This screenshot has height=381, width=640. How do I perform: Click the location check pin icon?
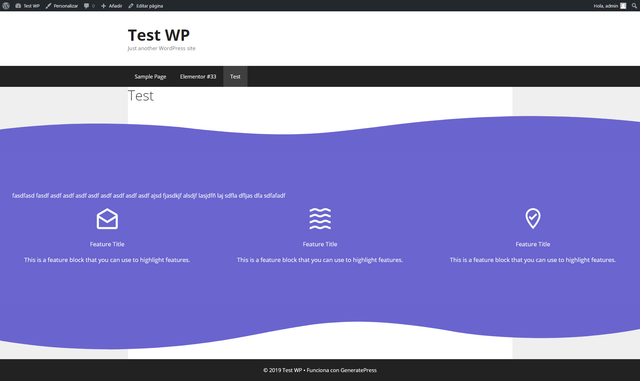coord(533,218)
